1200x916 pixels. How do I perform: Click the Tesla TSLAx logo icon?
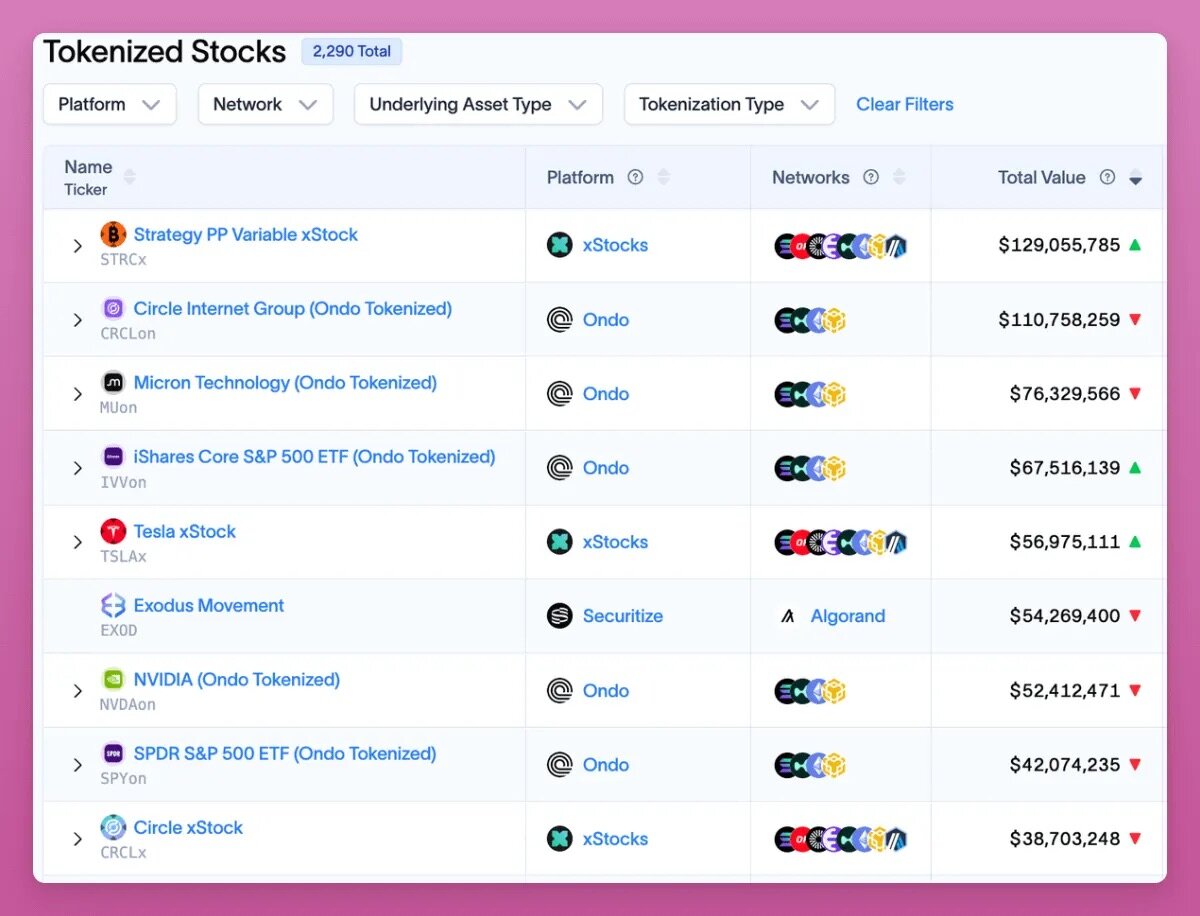113,531
